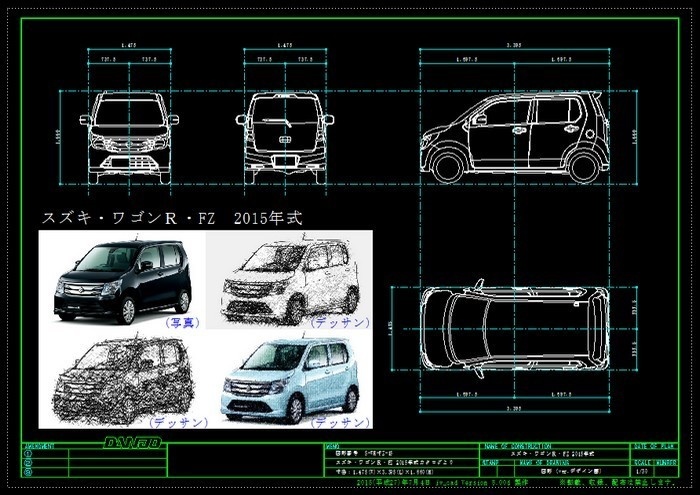Click the AMENDMENT header in title block
Screen dimensions: 700x495
(x=40, y=446)
